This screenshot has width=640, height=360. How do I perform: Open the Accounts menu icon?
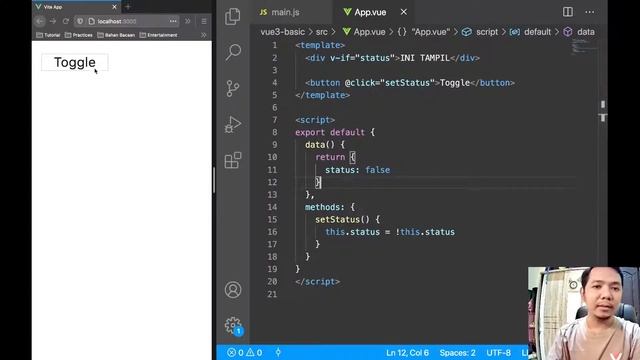click(x=233, y=290)
